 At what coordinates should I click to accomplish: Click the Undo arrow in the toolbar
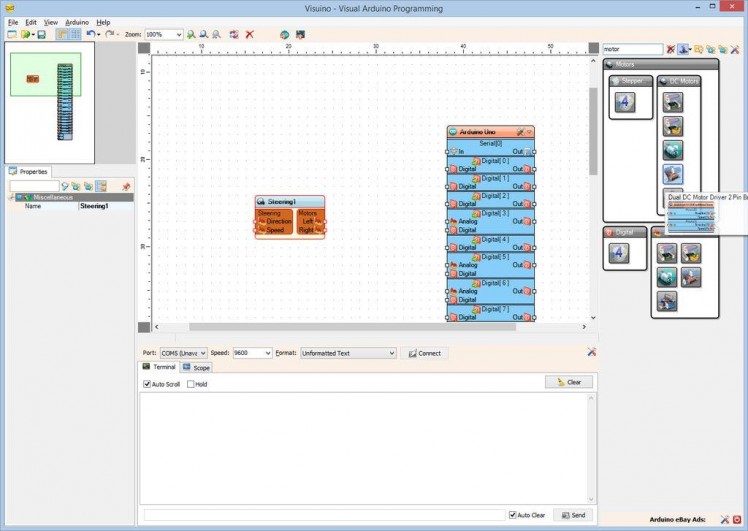click(91, 34)
